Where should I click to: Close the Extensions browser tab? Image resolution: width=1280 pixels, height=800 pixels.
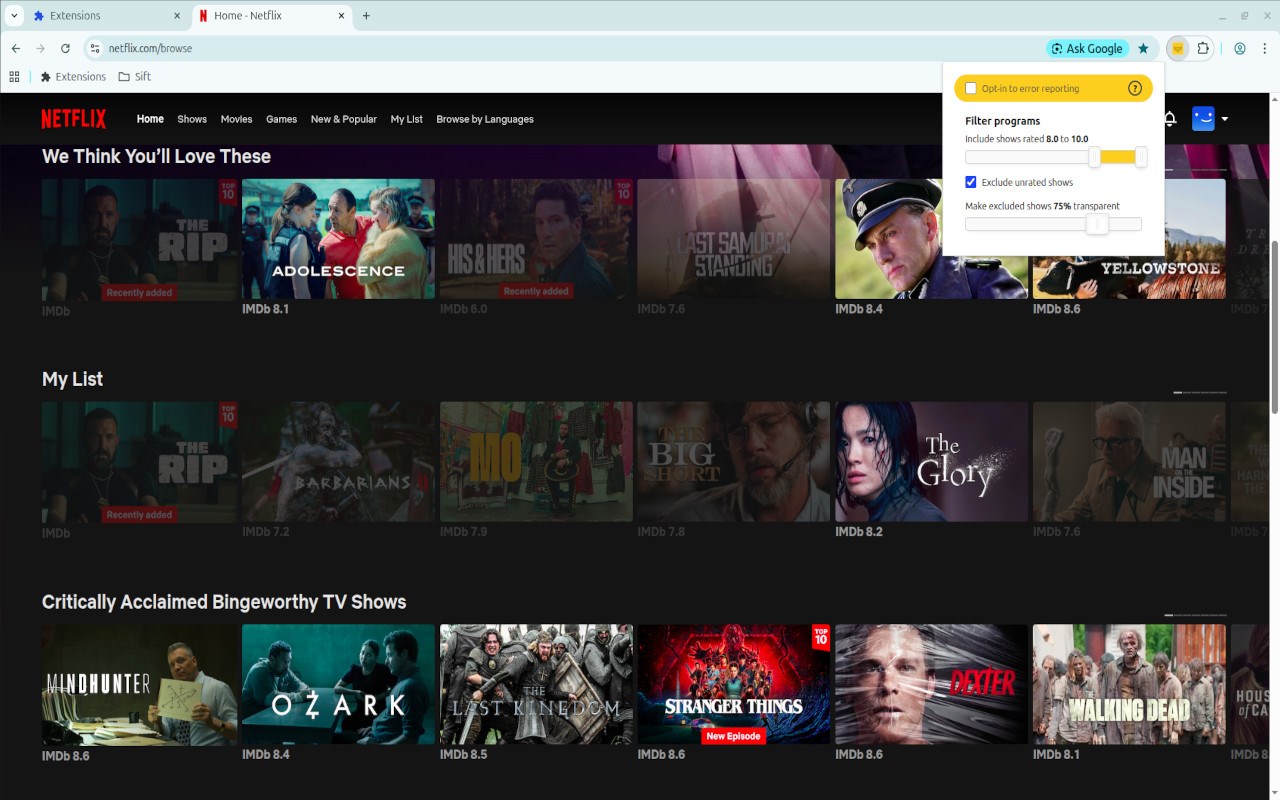177,16
